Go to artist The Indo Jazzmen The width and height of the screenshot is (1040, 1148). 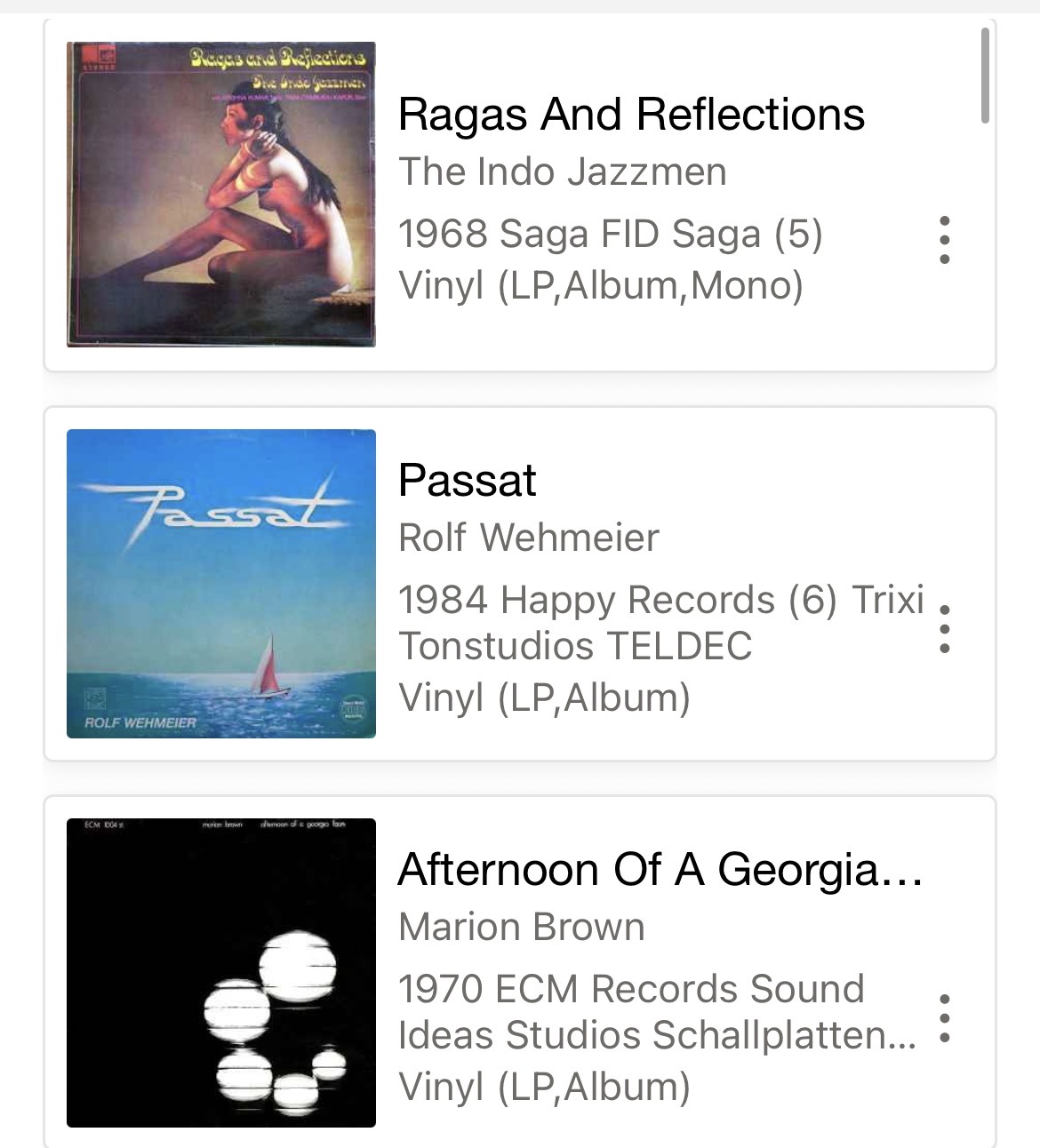click(x=562, y=171)
